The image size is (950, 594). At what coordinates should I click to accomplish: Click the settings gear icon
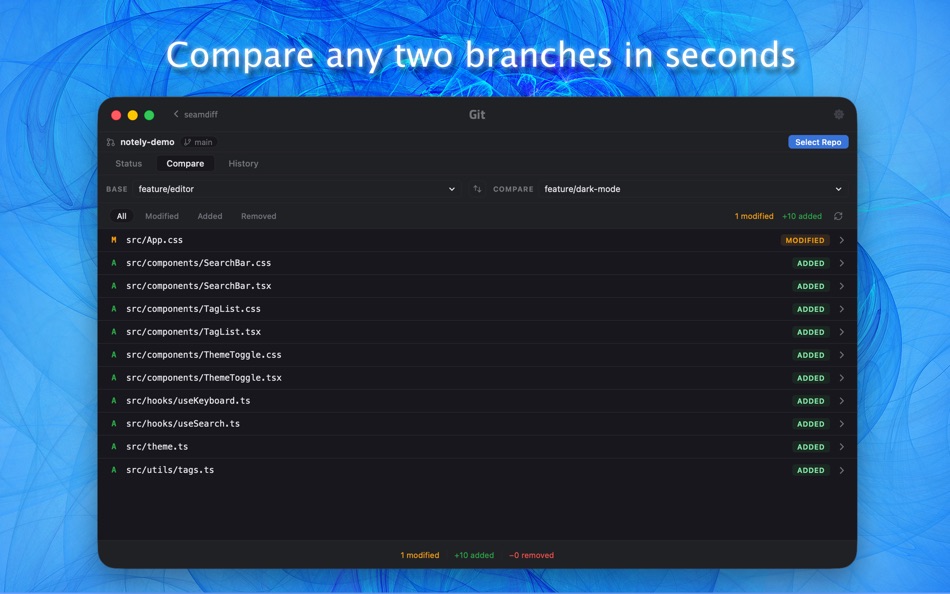[839, 114]
